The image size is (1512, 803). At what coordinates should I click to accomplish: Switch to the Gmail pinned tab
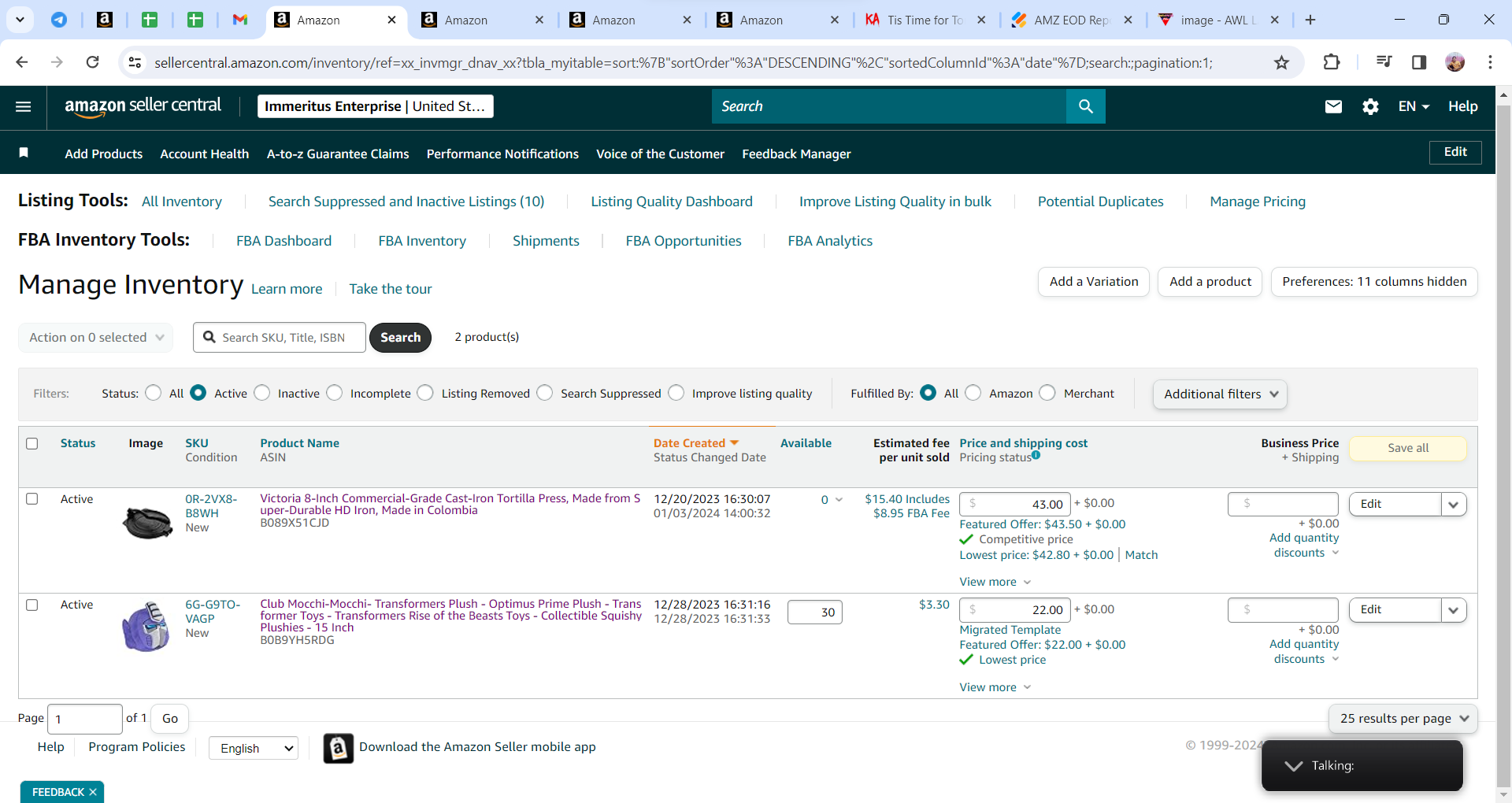240,20
